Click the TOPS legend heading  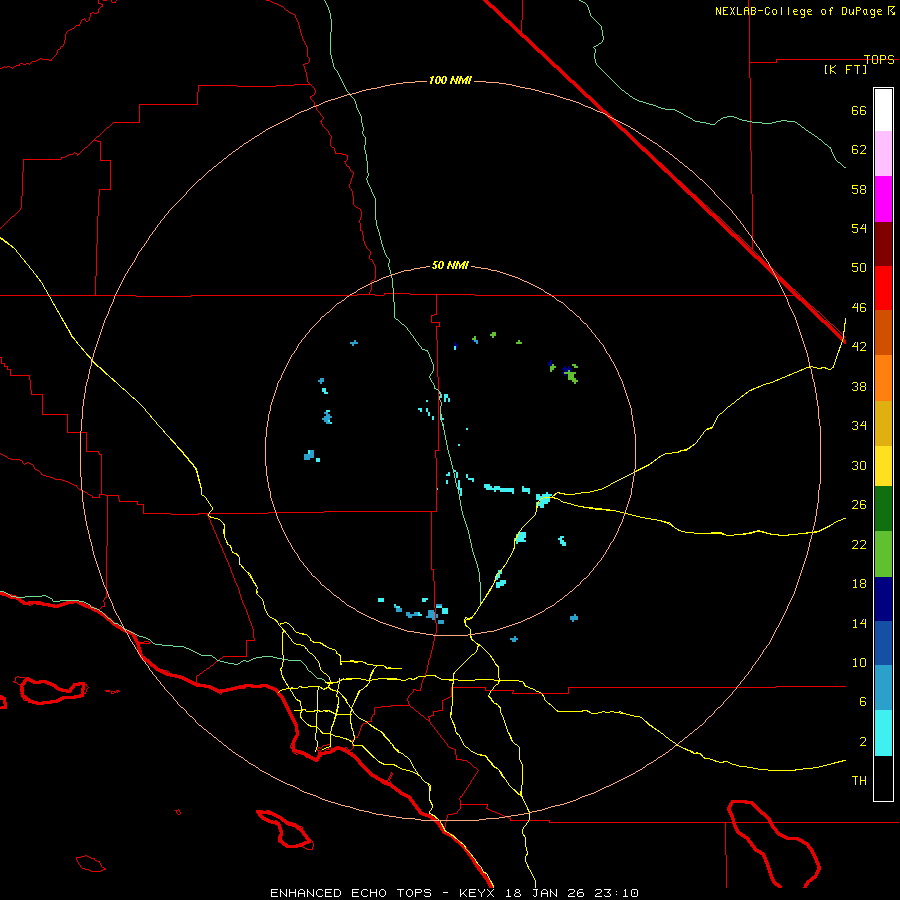pos(879,60)
